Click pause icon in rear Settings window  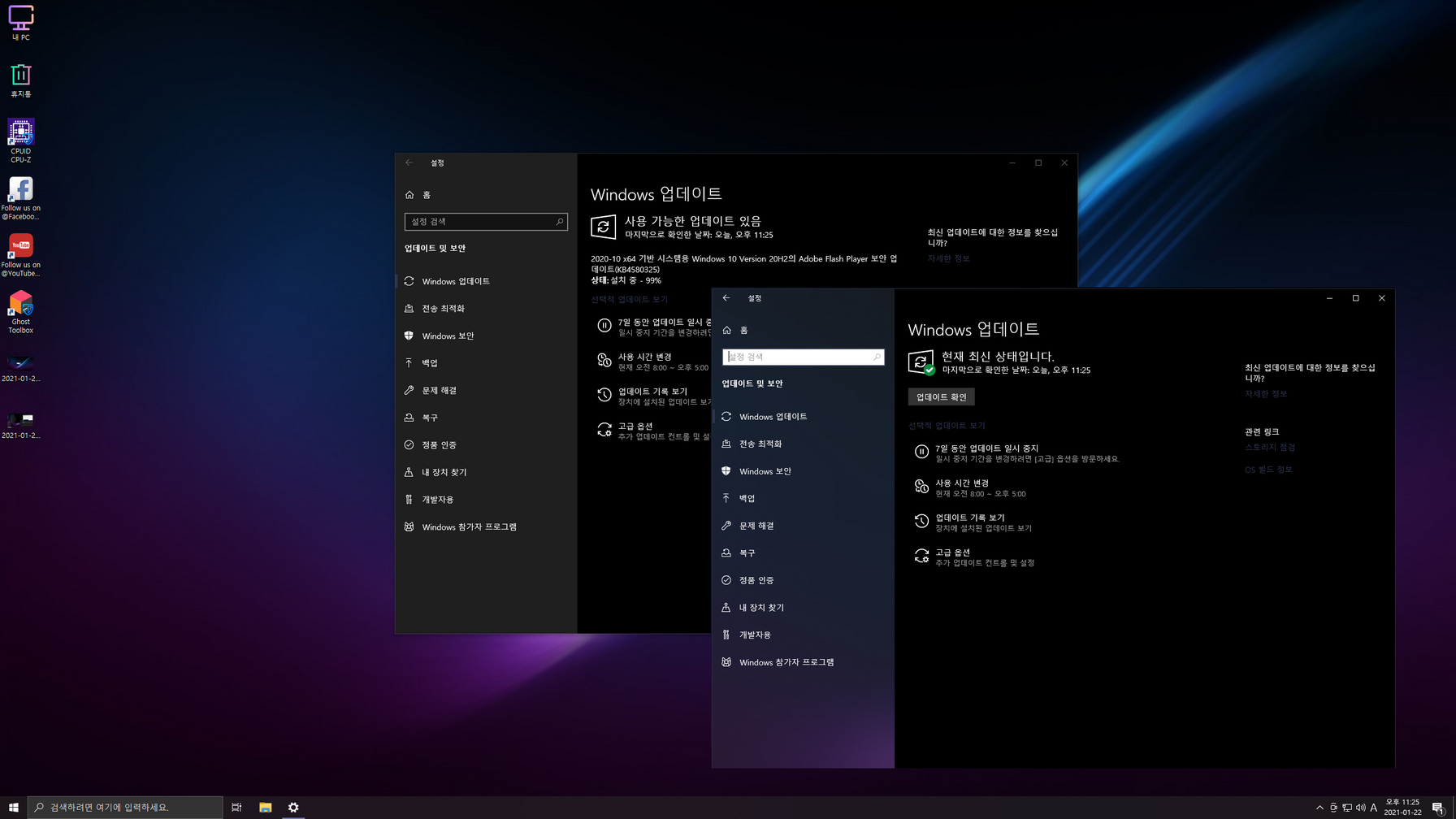point(604,326)
